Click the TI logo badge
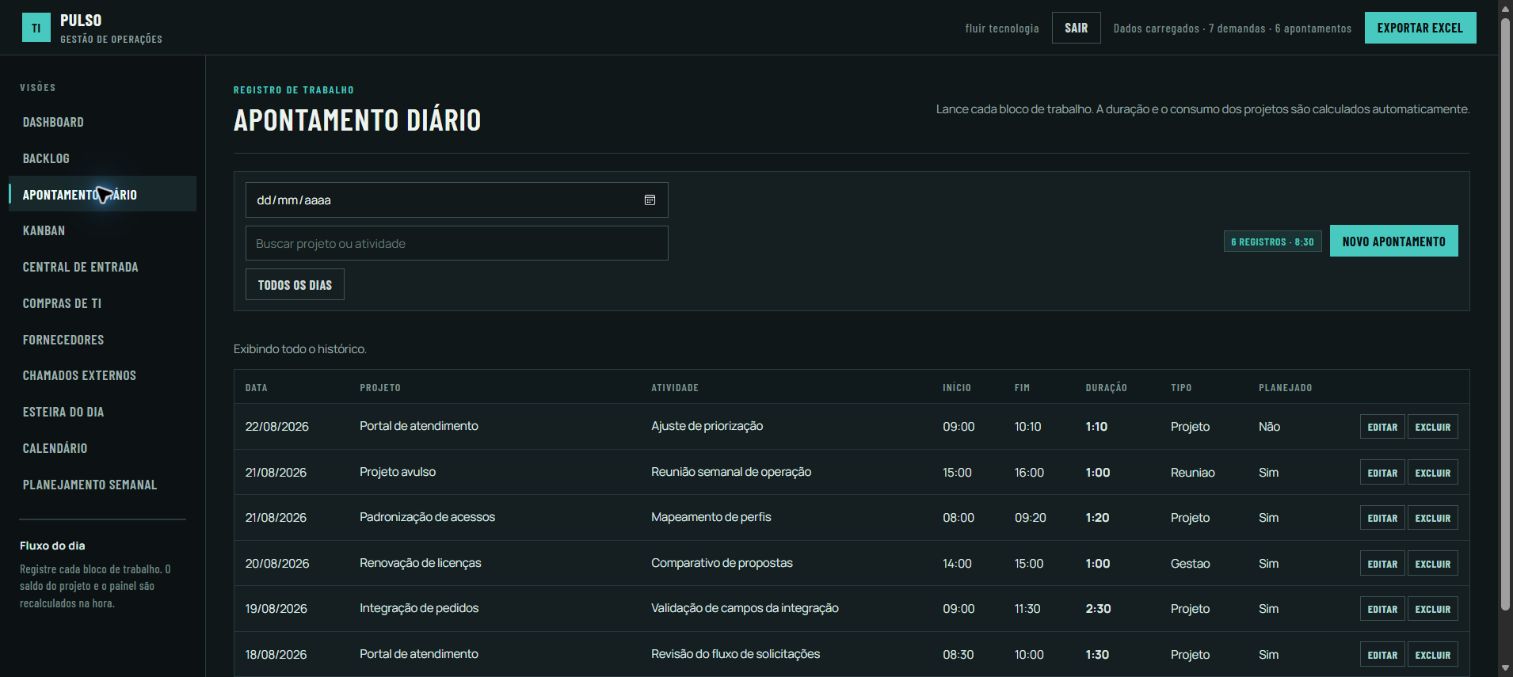This screenshot has height=677, width=1513. [x=36, y=28]
